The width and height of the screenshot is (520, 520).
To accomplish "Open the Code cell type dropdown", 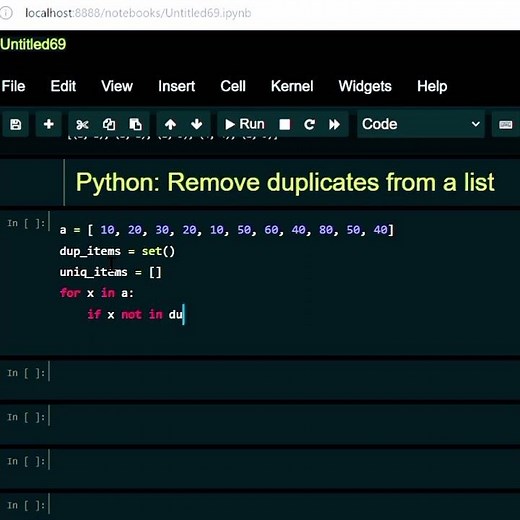I will [421, 125].
